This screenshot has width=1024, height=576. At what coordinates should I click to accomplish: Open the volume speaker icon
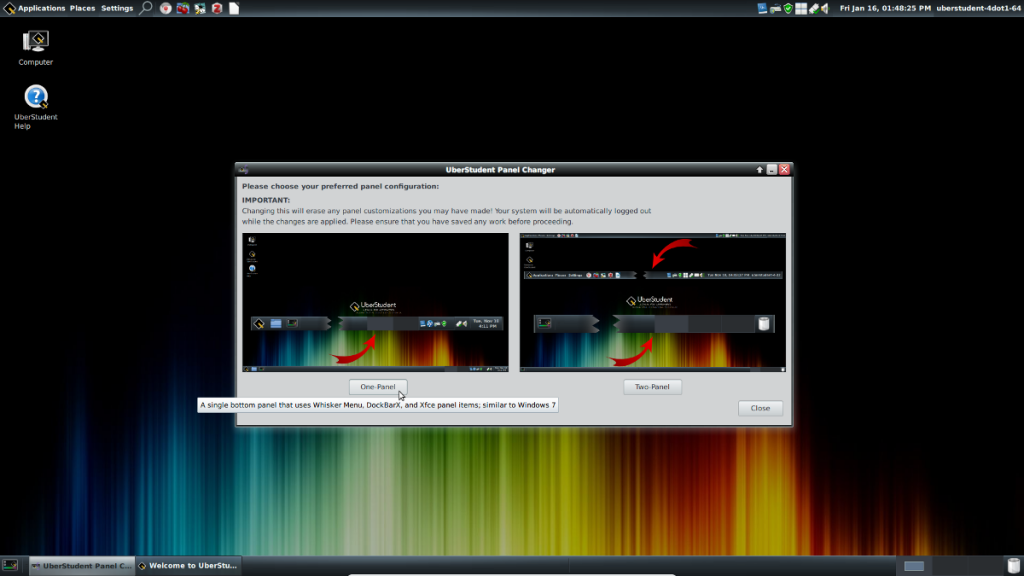click(x=826, y=8)
